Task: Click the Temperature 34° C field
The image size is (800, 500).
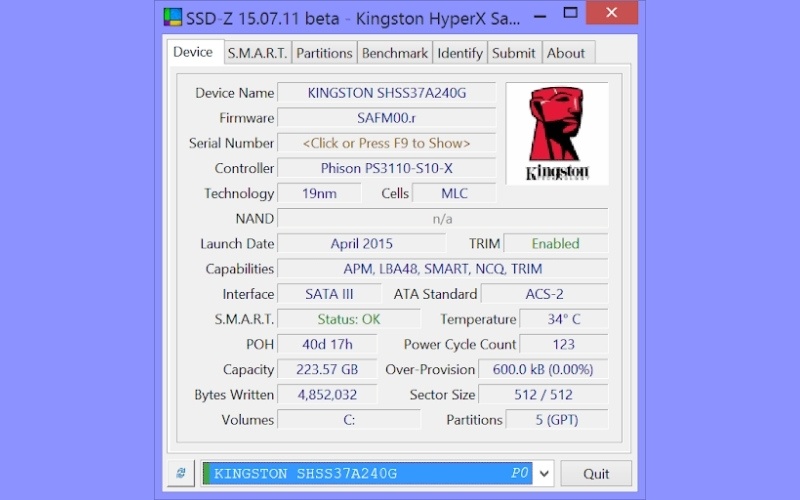Action: [x=563, y=319]
